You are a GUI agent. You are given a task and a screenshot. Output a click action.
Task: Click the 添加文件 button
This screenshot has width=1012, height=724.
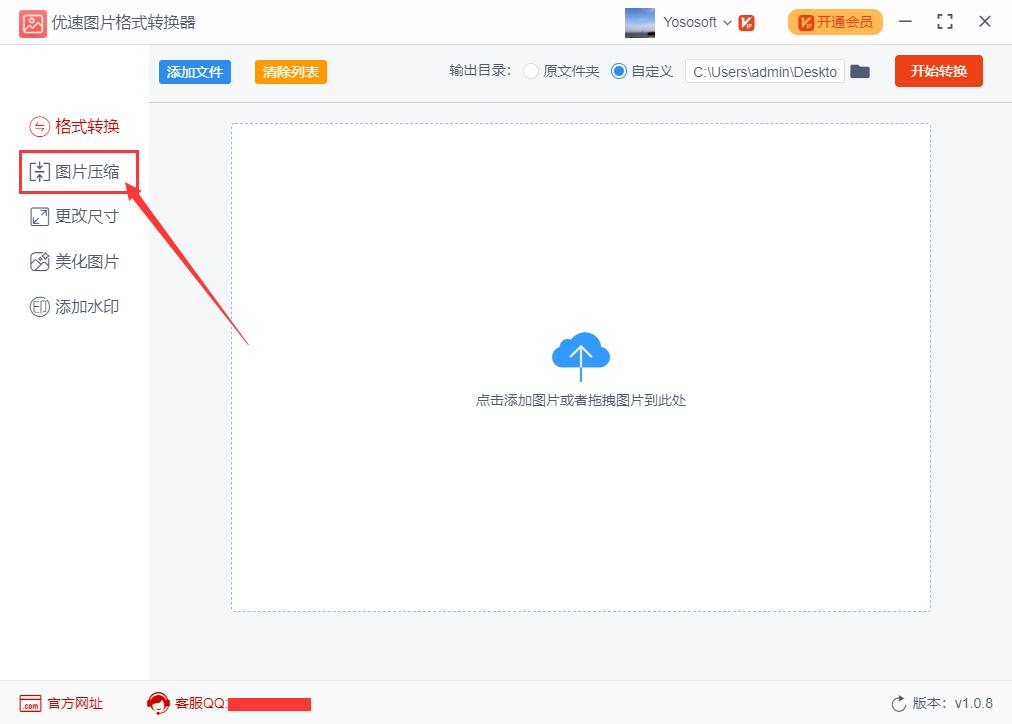194,71
